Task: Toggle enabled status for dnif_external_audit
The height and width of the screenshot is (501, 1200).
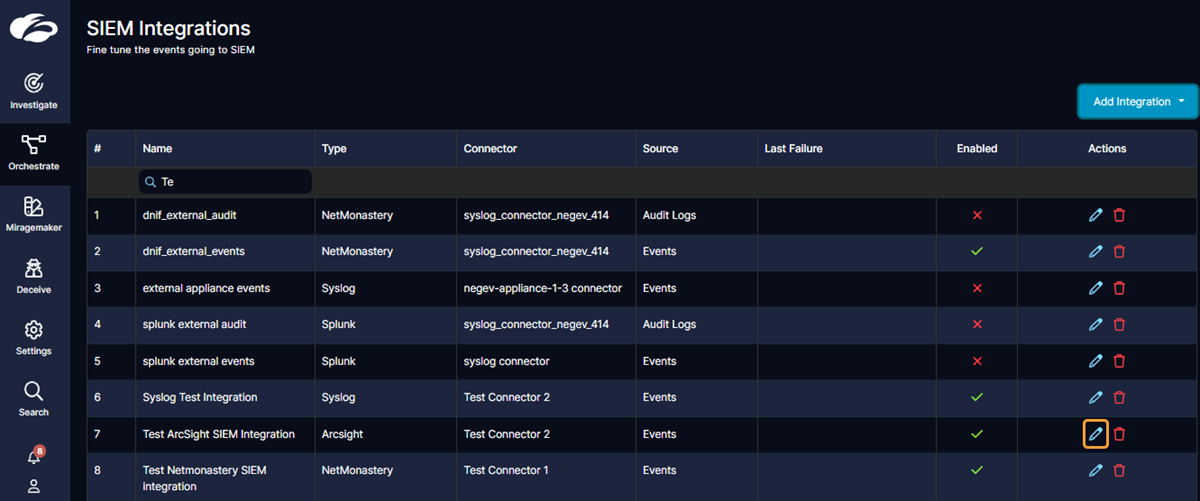Action: pyautogui.click(x=977, y=215)
